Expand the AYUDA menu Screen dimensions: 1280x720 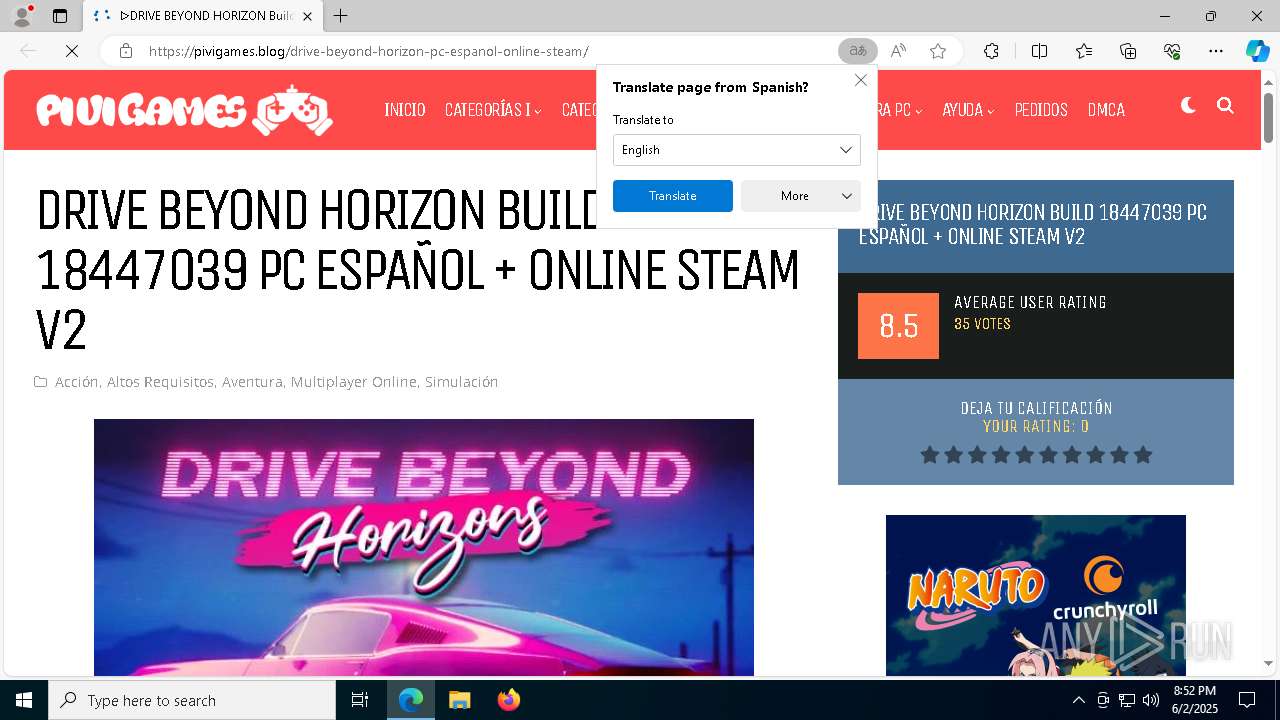(968, 110)
